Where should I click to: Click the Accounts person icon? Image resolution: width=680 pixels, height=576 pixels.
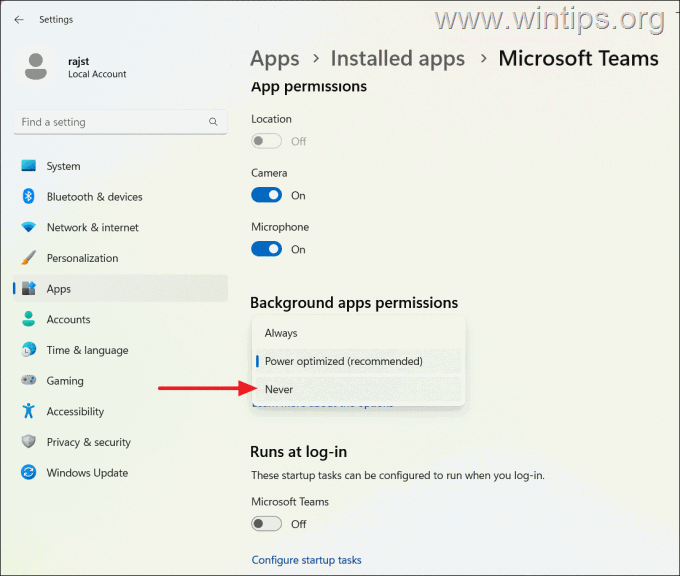[29, 319]
